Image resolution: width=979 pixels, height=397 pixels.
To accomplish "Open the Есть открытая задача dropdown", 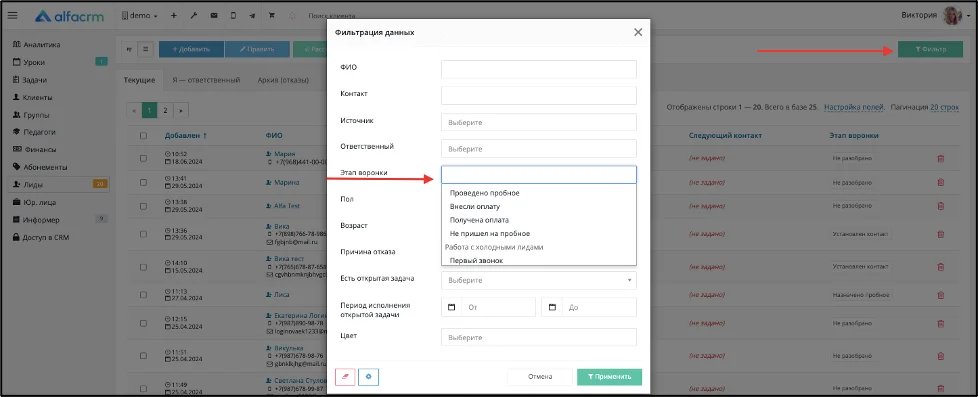I will click(x=539, y=280).
